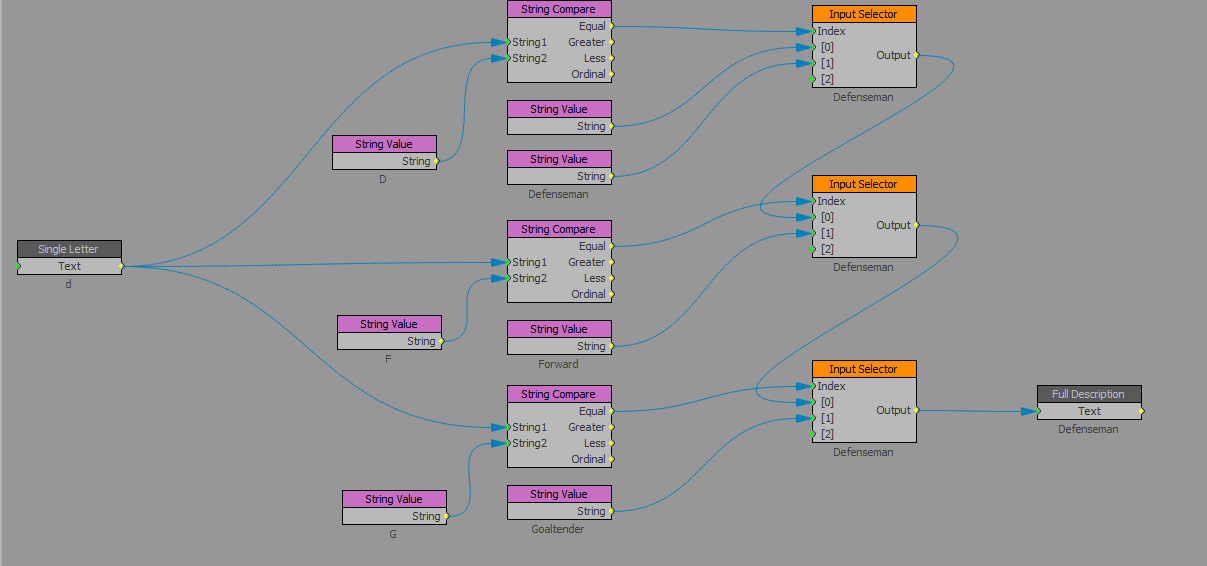Select the topmost Input Selector node header
The width and height of the screenshot is (1207, 566).
coord(864,14)
